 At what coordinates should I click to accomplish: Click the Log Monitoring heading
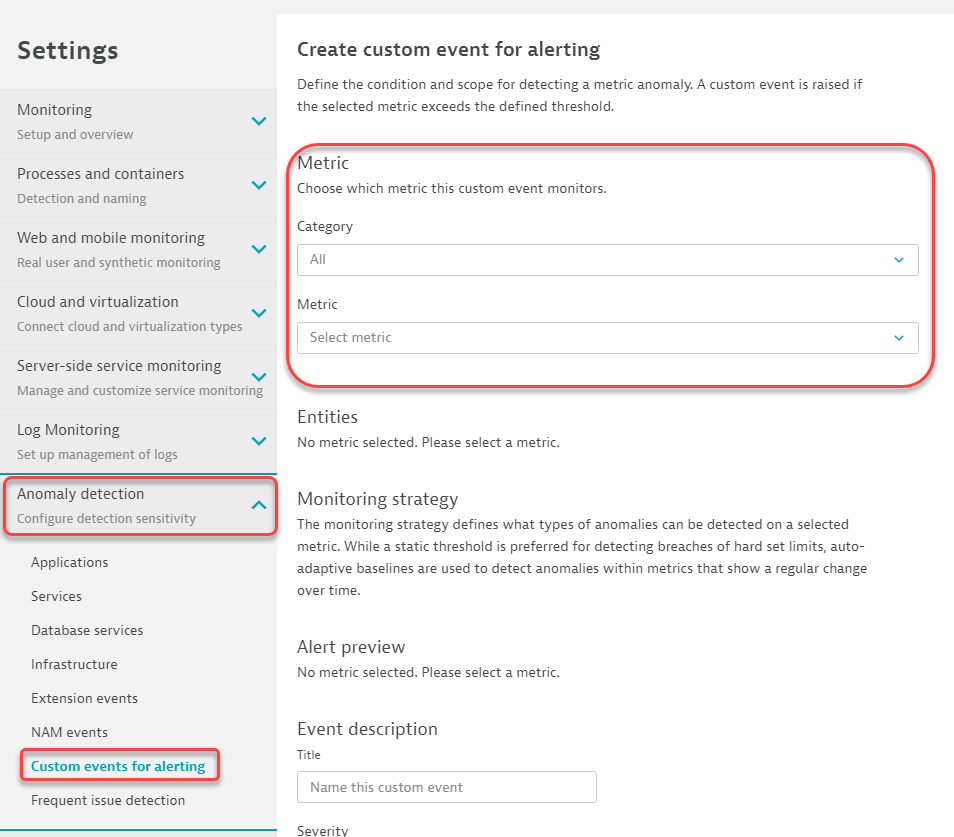[x=68, y=430]
